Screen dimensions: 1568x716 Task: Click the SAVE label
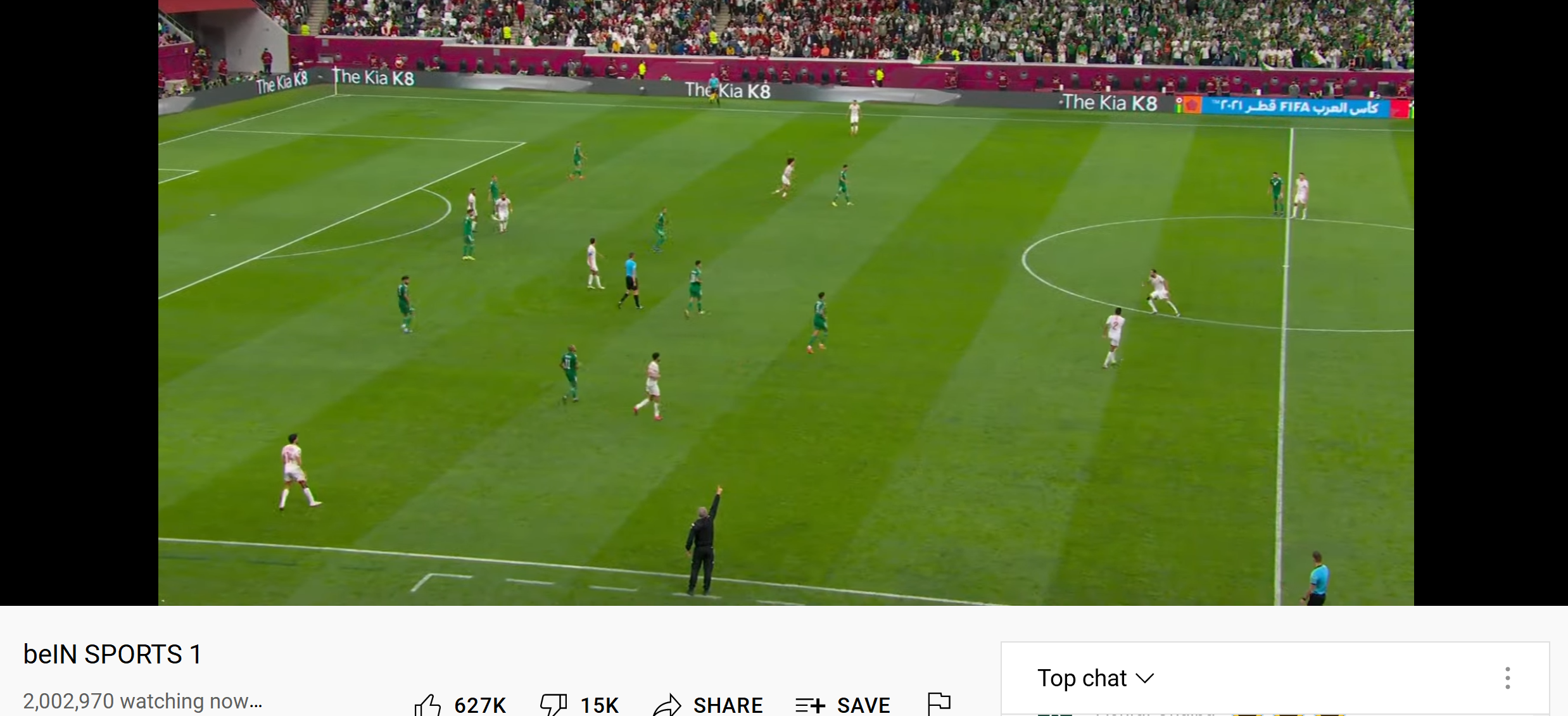864,705
